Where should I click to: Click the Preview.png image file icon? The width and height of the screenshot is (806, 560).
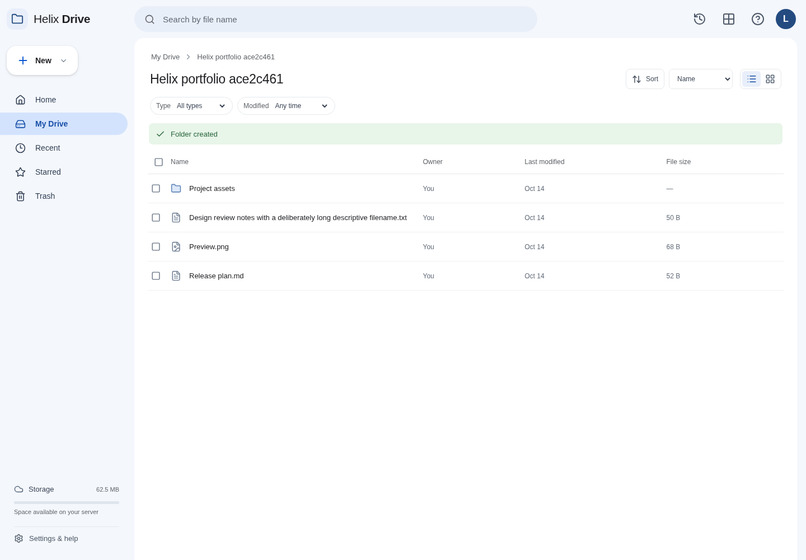(x=176, y=247)
